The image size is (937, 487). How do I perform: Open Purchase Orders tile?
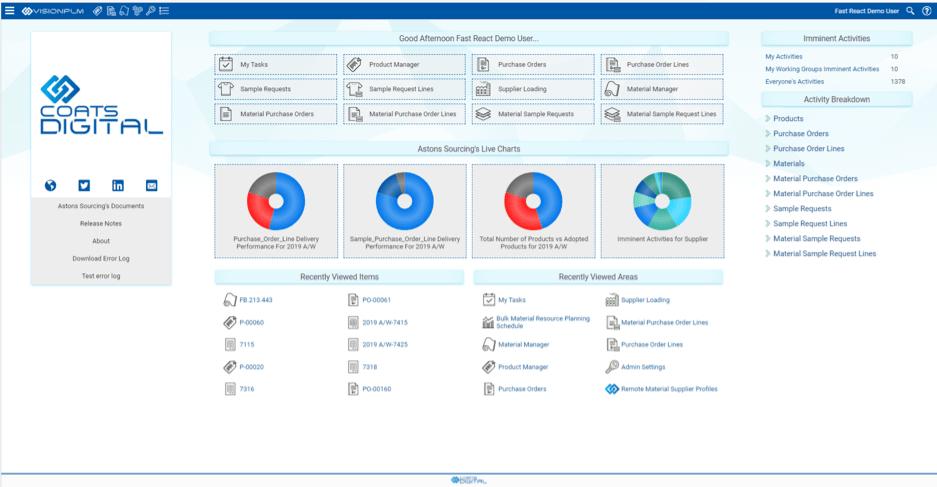point(534,65)
